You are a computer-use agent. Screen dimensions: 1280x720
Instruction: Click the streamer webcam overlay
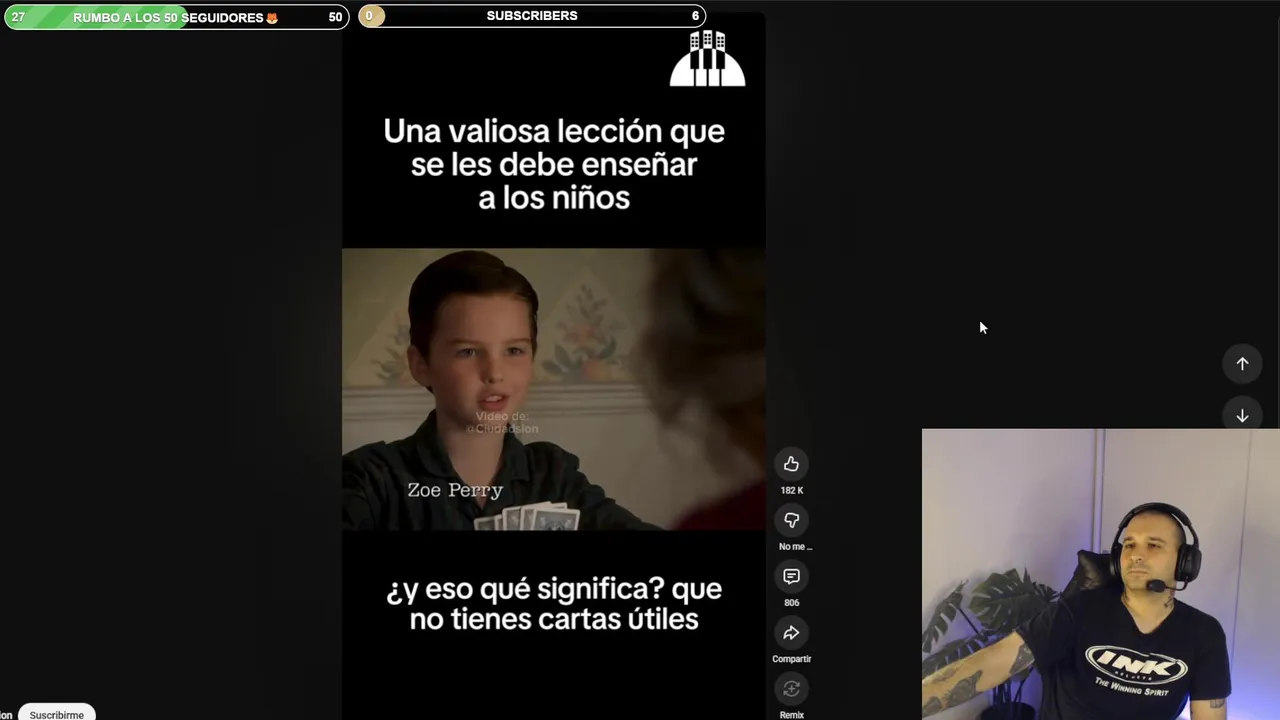tap(1100, 574)
